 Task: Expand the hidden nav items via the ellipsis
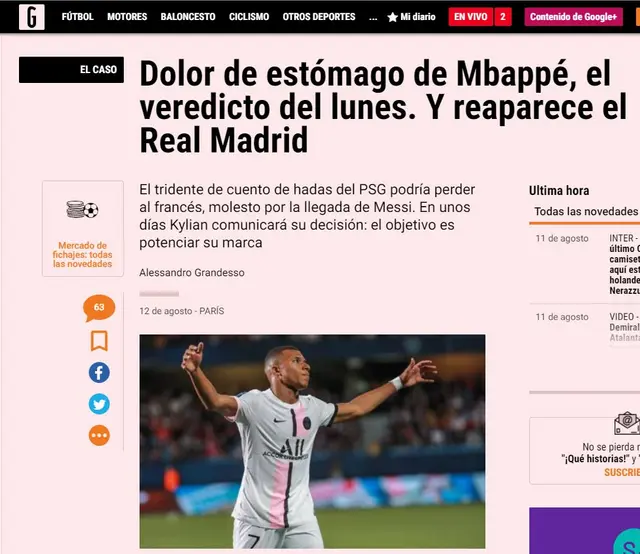pos(373,18)
